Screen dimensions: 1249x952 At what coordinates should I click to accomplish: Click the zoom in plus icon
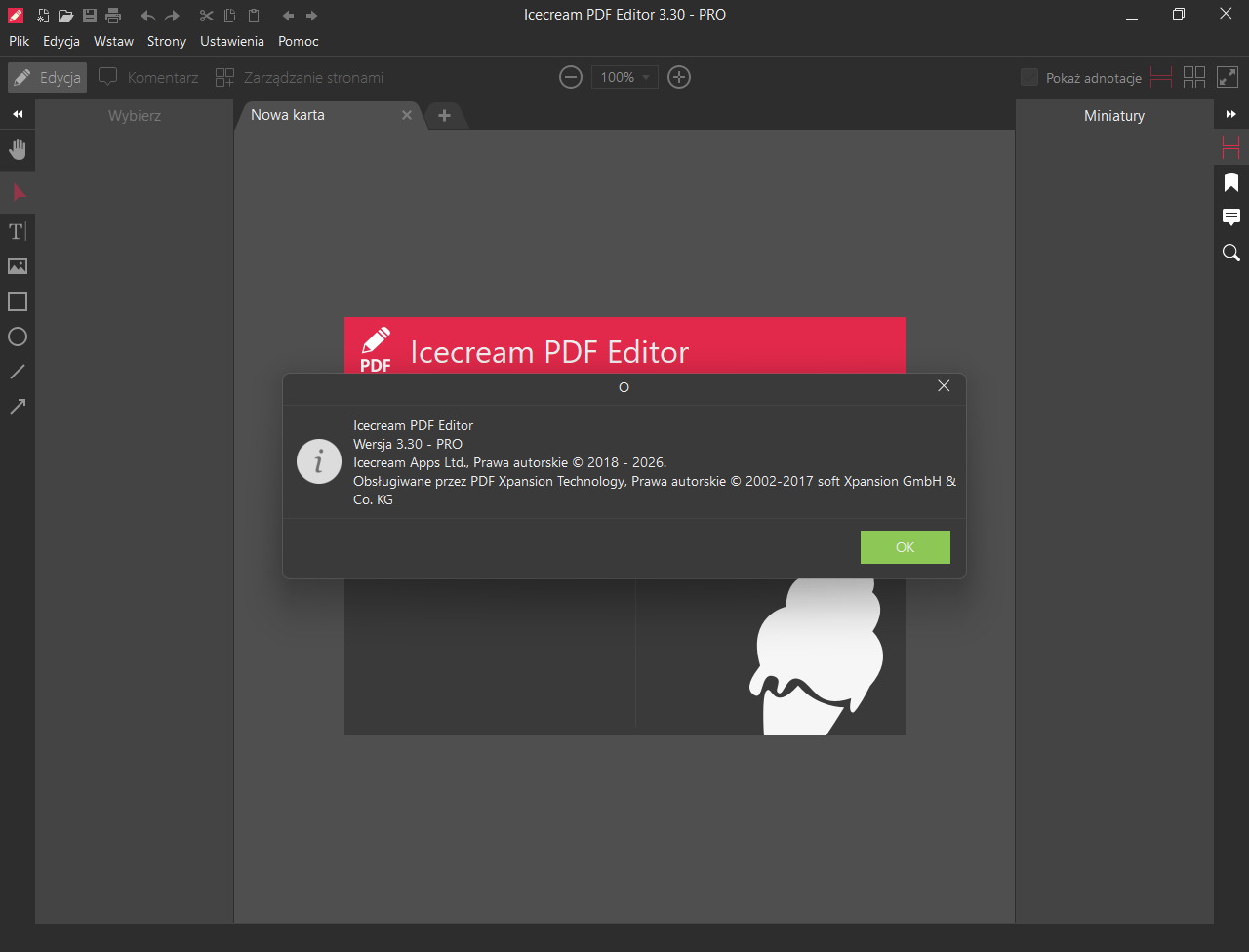[679, 77]
